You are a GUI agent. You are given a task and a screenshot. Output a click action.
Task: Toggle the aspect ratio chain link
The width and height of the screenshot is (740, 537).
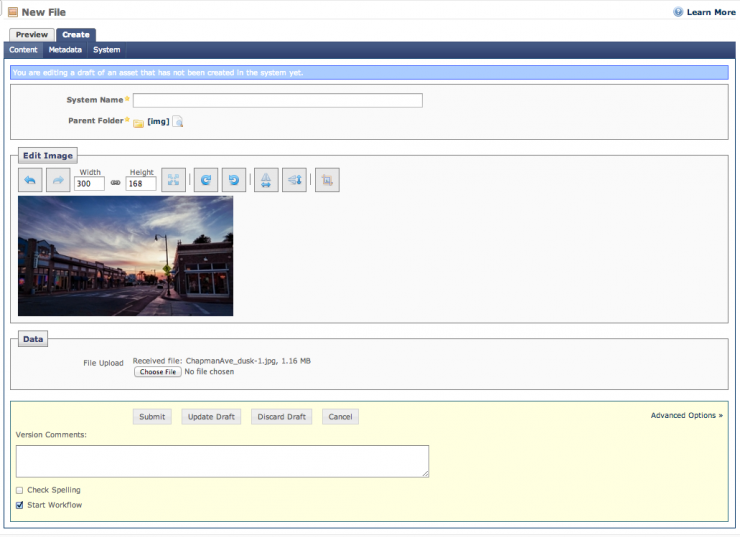(x=115, y=183)
